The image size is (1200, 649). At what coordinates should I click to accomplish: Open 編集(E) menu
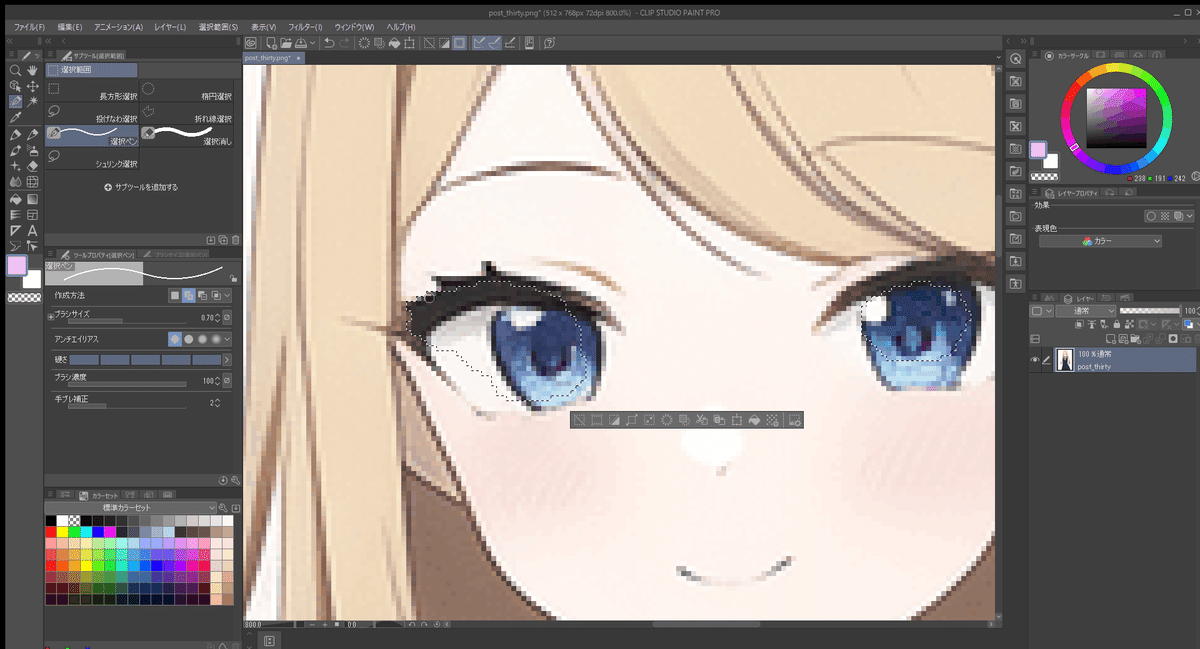[70, 26]
